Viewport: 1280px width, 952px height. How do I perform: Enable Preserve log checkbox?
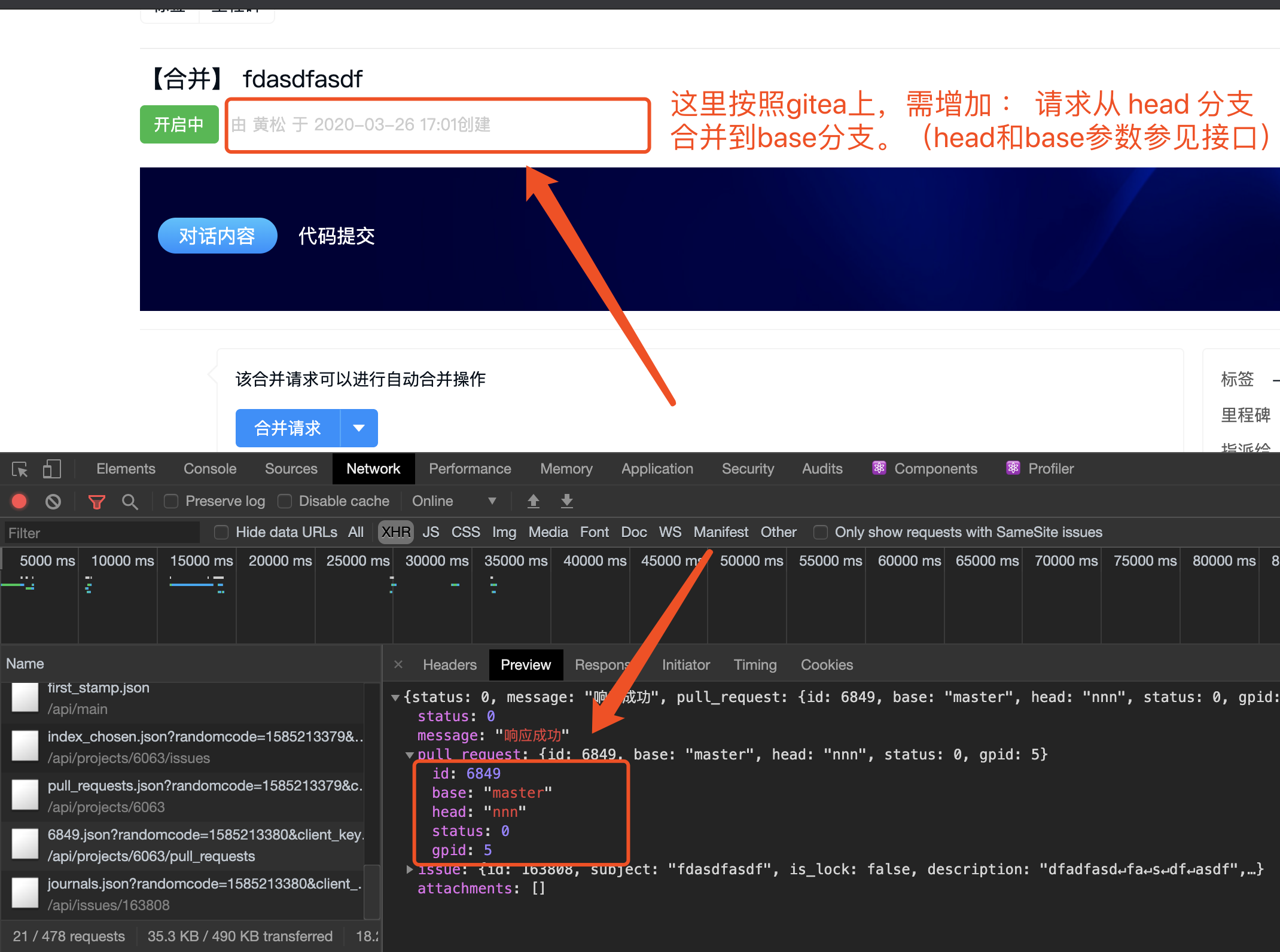pos(171,501)
